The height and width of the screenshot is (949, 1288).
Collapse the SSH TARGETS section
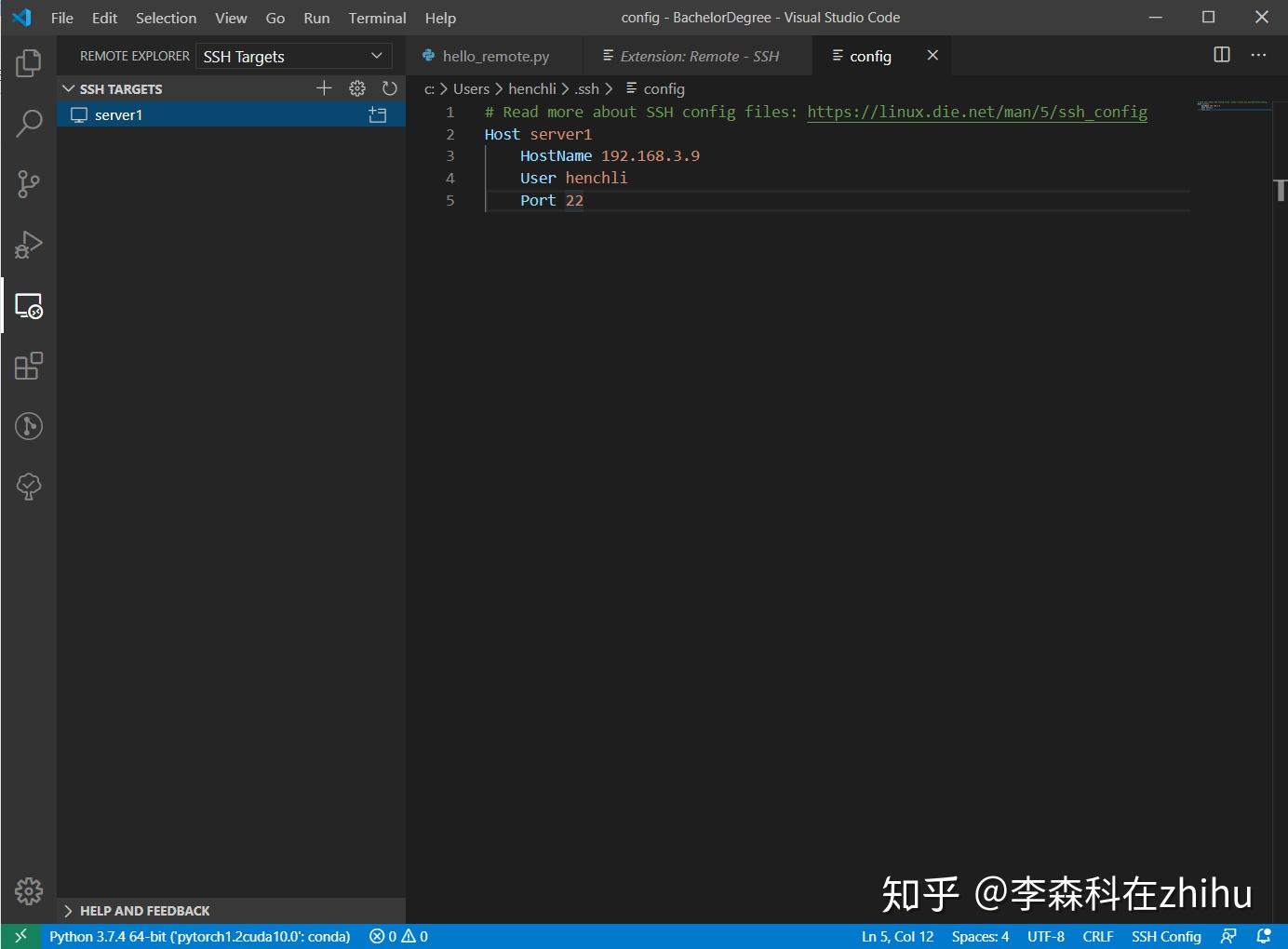pos(69,88)
